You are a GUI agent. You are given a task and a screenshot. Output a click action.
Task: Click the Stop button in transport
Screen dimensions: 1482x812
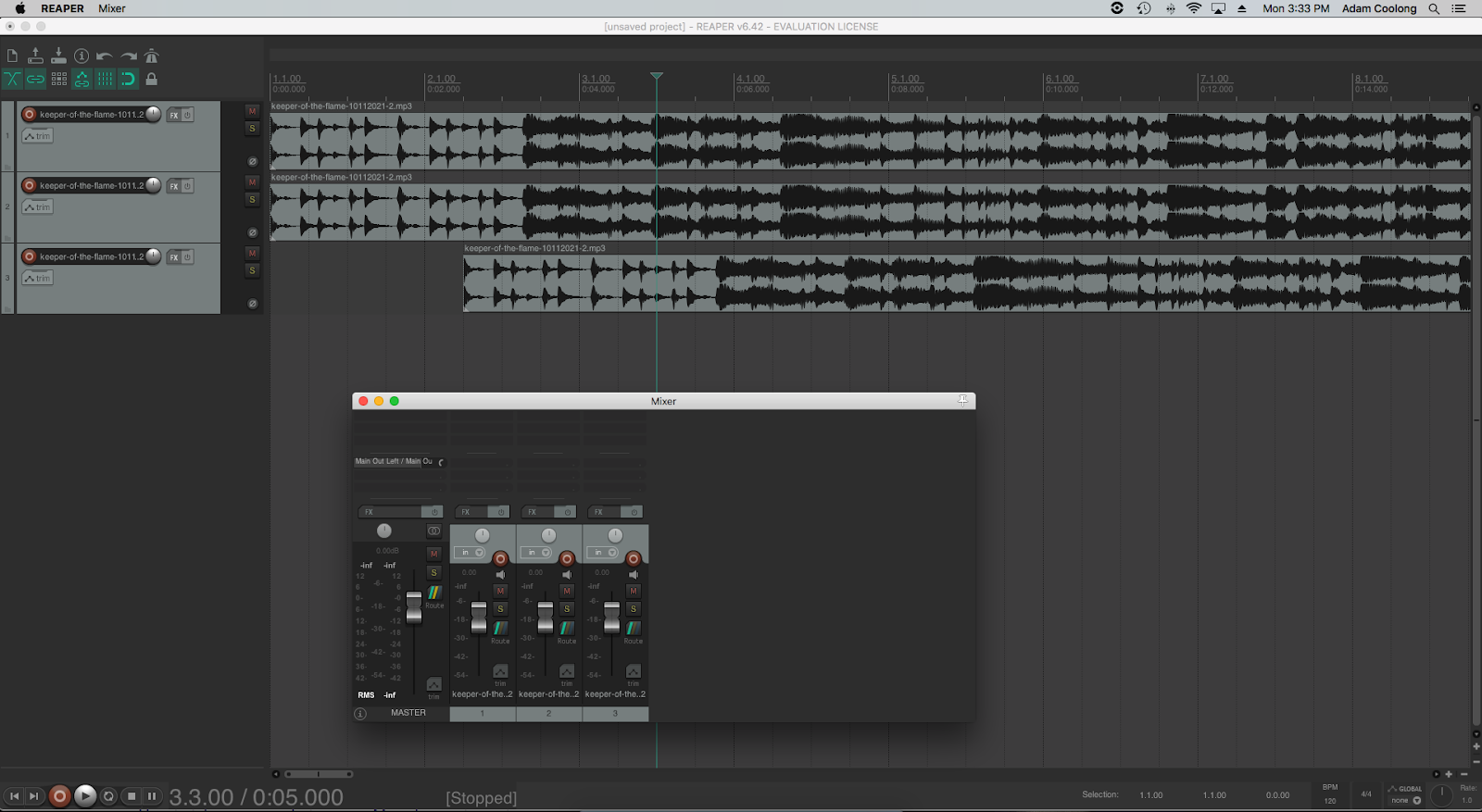click(x=131, y=796)
